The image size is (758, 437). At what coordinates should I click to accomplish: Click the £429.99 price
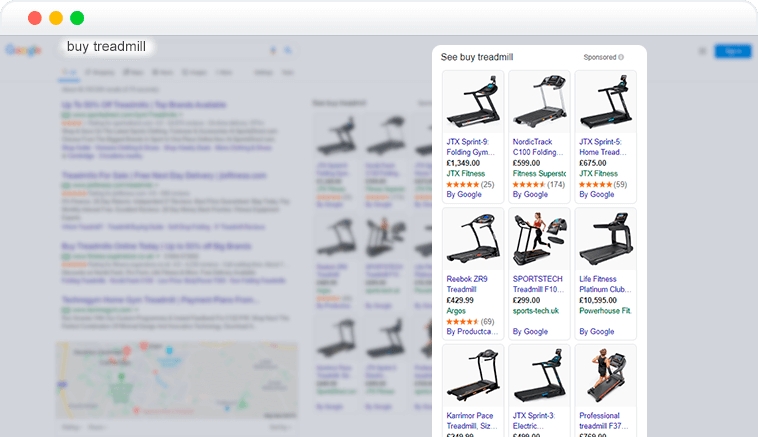(460, 300)
